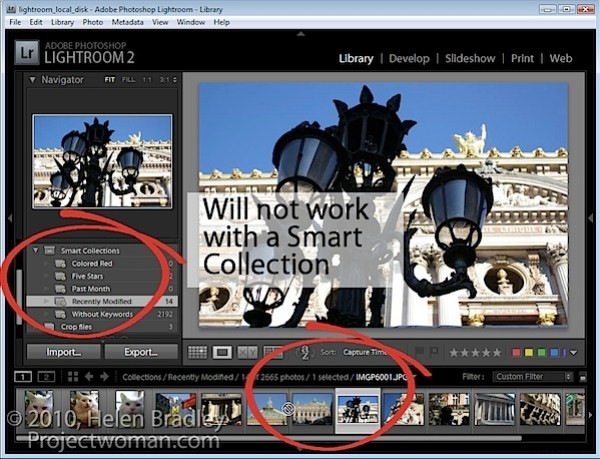
Task: Click the a-z sort direction icon
Action: coord(305,352)
